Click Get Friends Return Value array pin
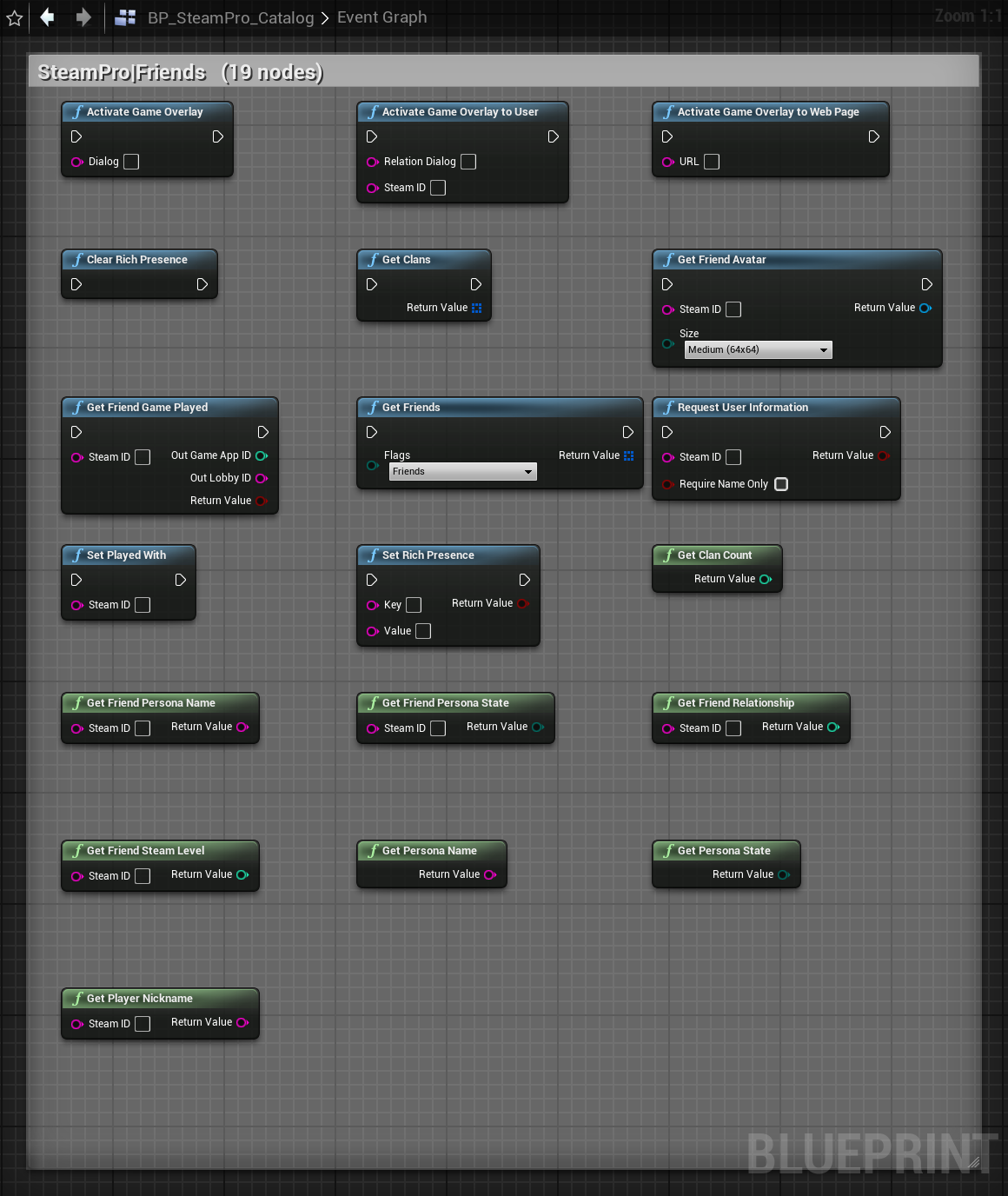The height and width of the screenshot is (1196, 1008). point(628,455)
